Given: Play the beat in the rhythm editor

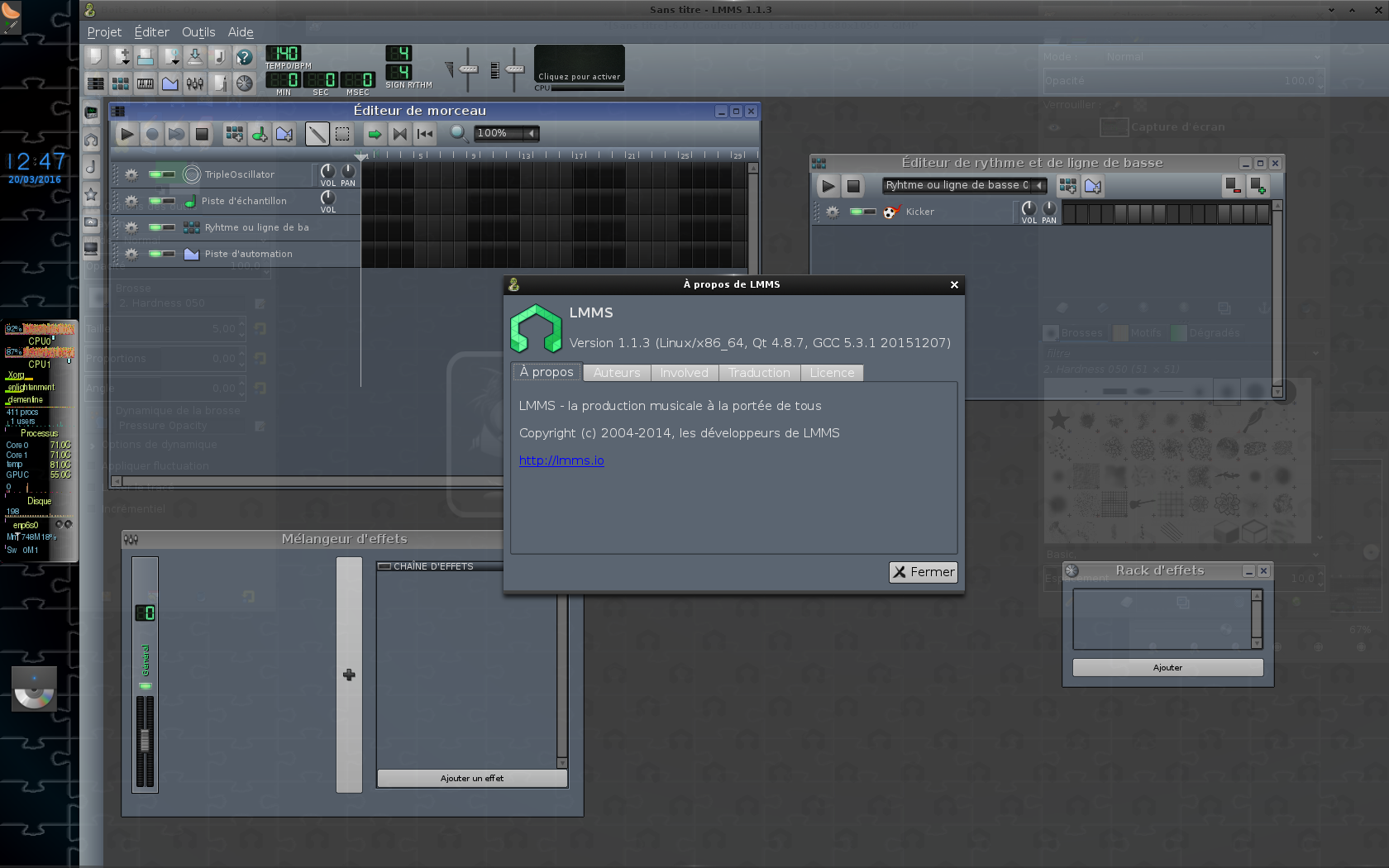Looking at the screenshot, I should [828, 186].
